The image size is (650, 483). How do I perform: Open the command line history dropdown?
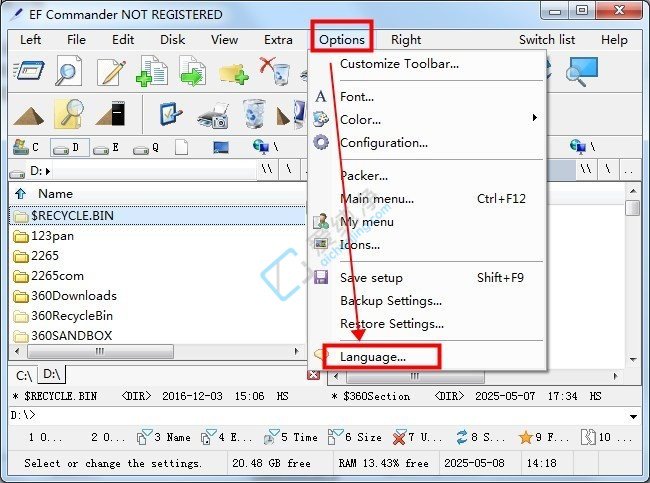[x=633, y=416]
